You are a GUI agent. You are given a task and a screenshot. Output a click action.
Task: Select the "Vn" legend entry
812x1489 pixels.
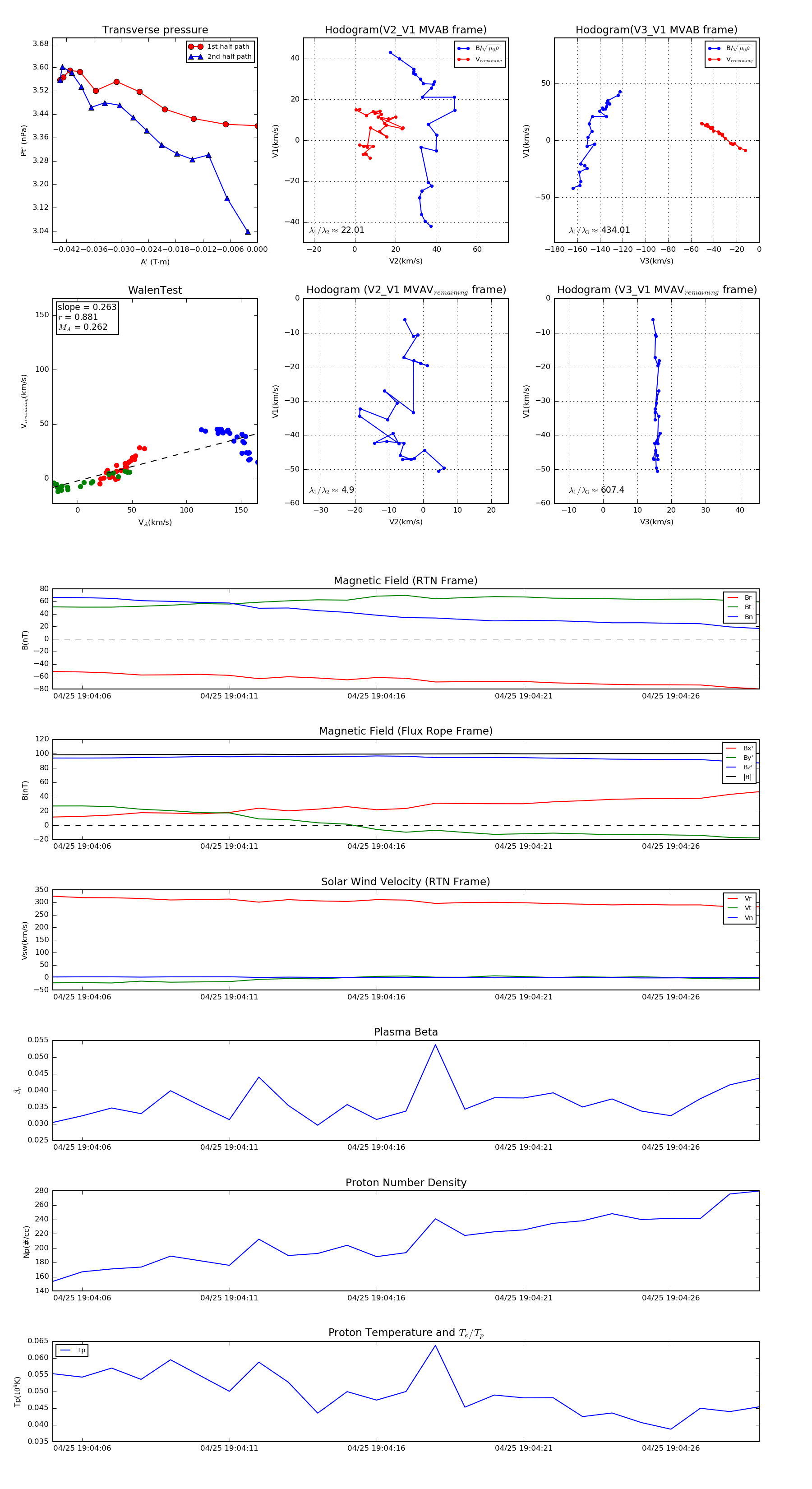740,918
